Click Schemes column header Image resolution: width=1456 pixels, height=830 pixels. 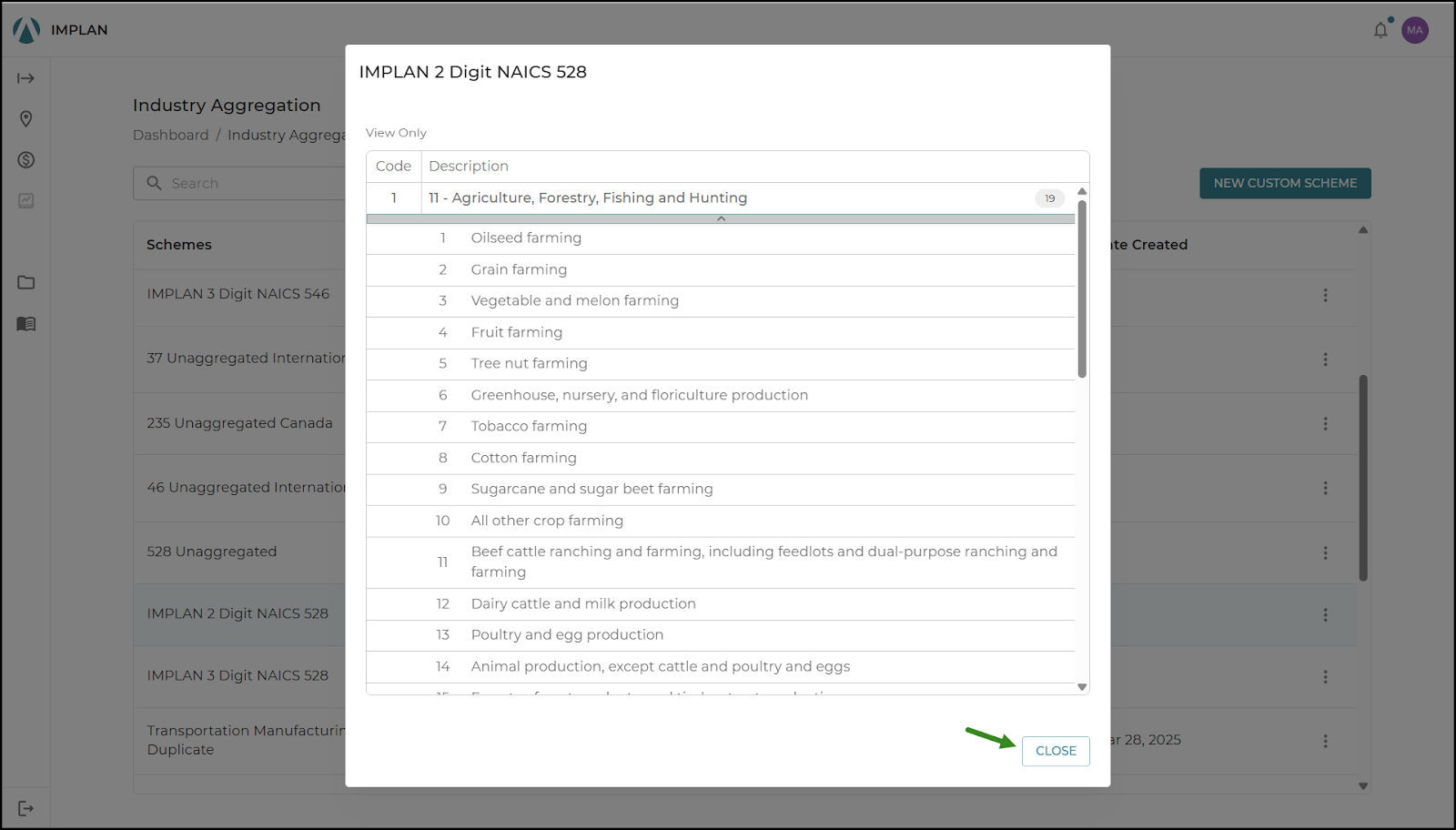click(x=179, y=245)
